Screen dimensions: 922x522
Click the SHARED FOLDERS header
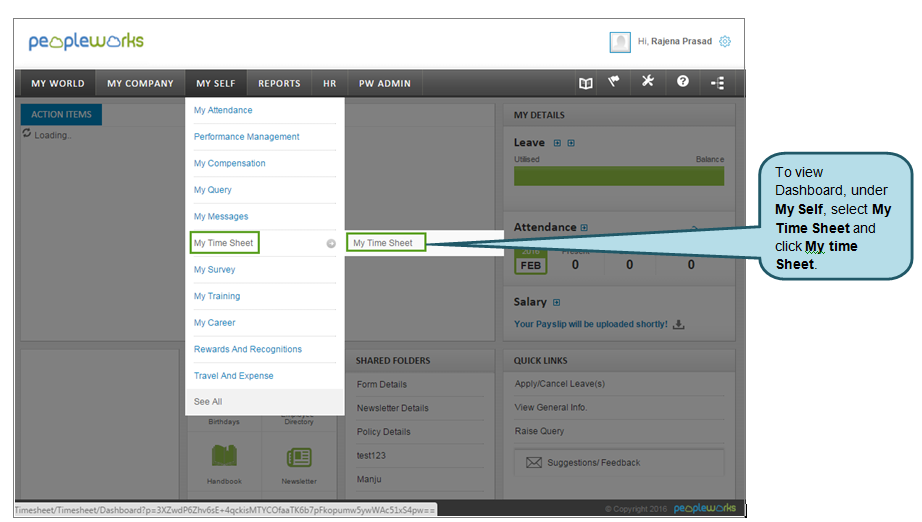[393, 361]
